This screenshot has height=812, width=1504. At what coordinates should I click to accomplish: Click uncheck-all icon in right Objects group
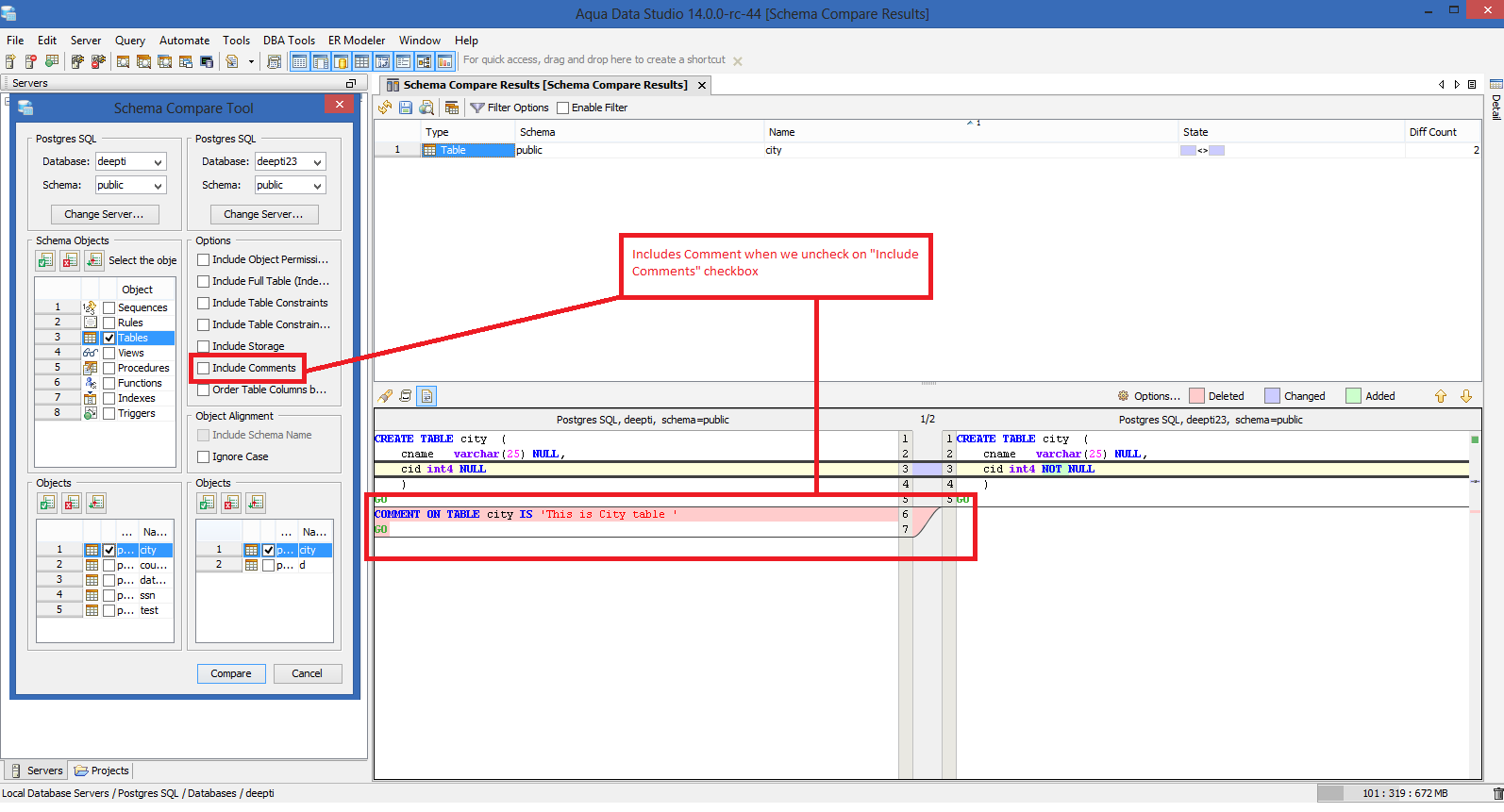click(231, 503)
